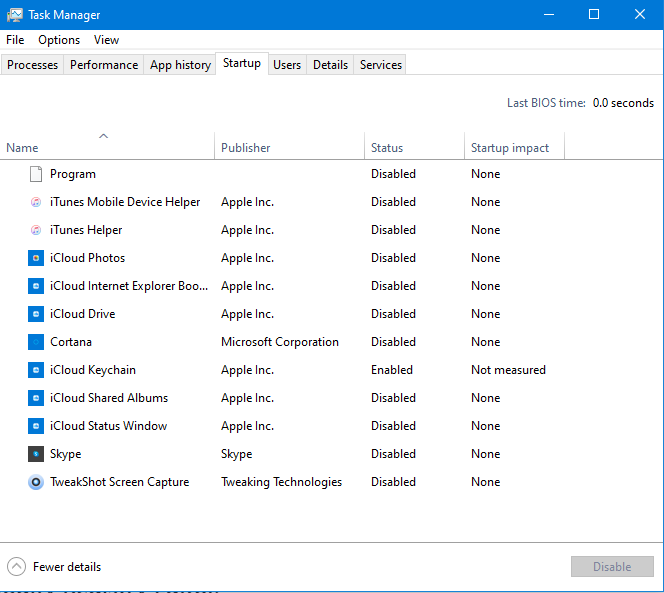Click the Skype app icon
Viewport: 664px width, 593px height.
click(x=36, y=454)
